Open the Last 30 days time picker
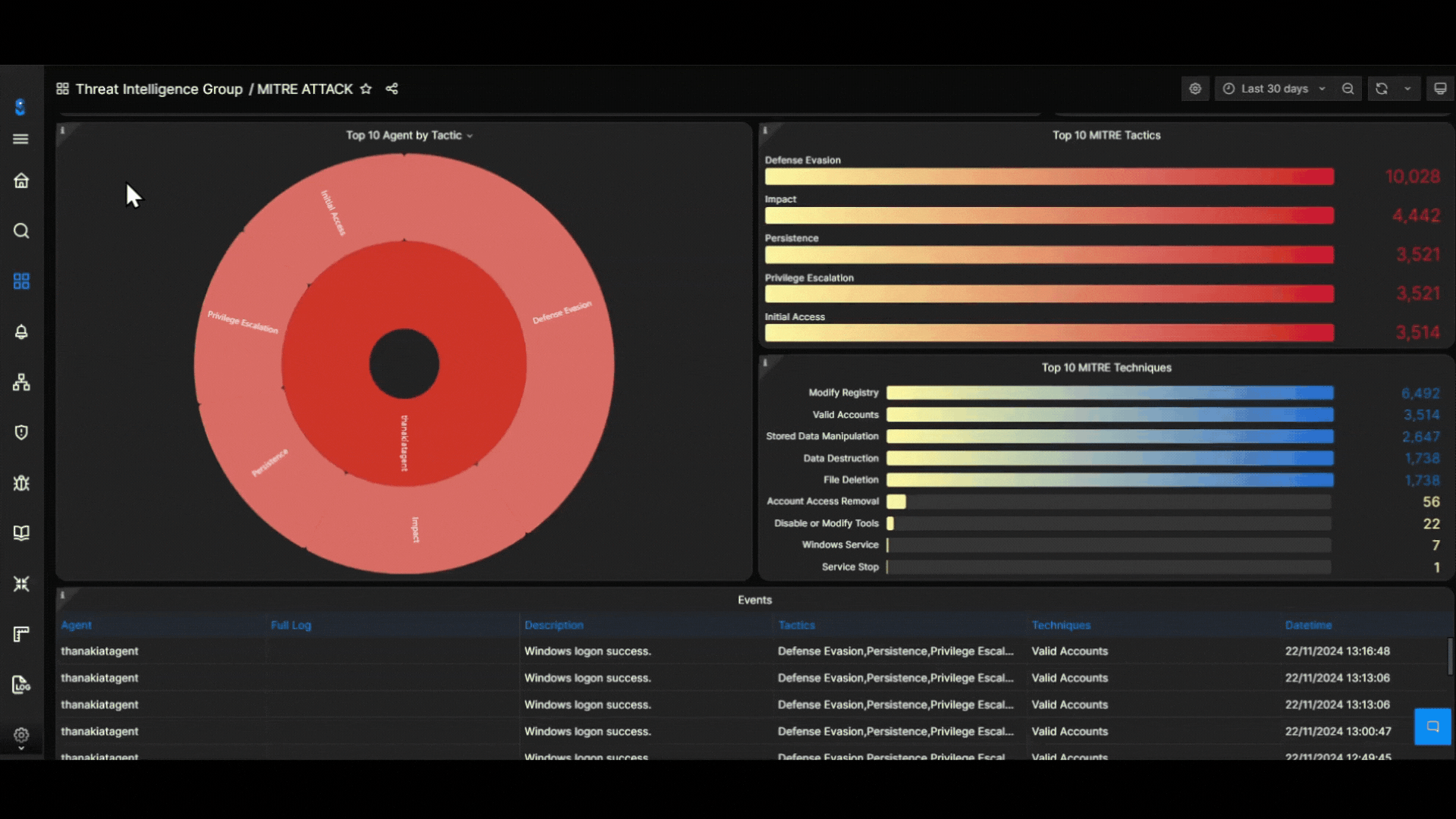Viewport: 1456px width, 819px height. (1274, 89)
